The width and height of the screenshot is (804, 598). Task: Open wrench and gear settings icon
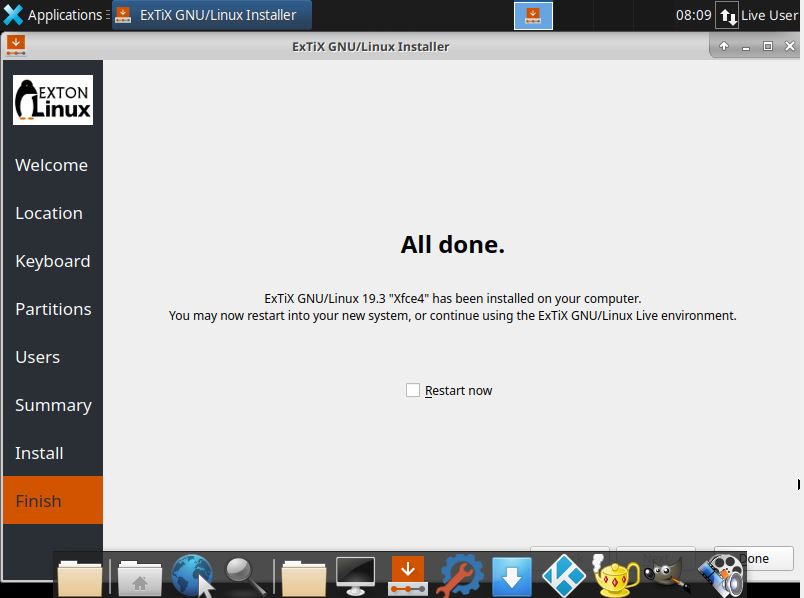pos(460,576)
